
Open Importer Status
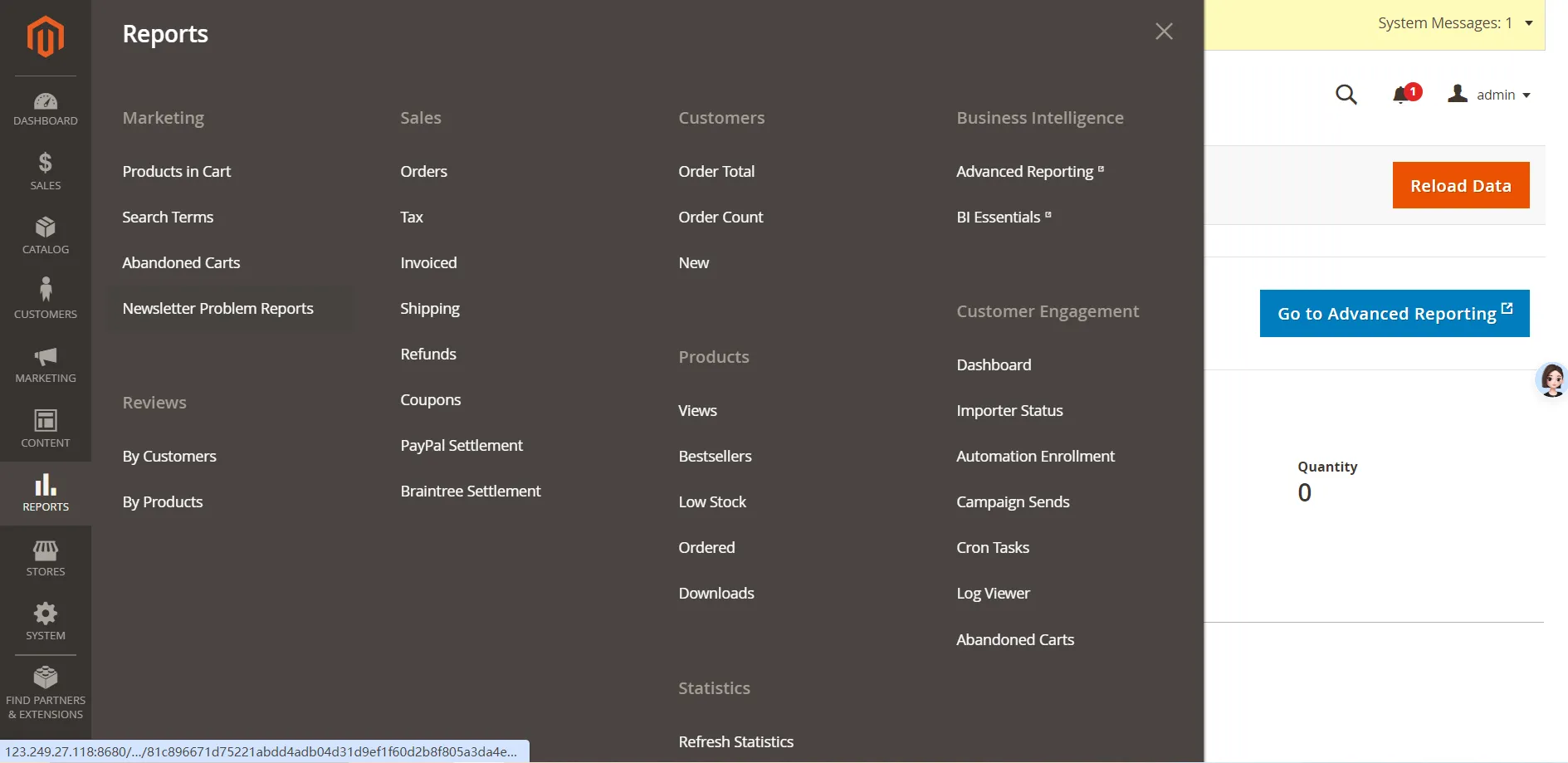coord(1010,411)
